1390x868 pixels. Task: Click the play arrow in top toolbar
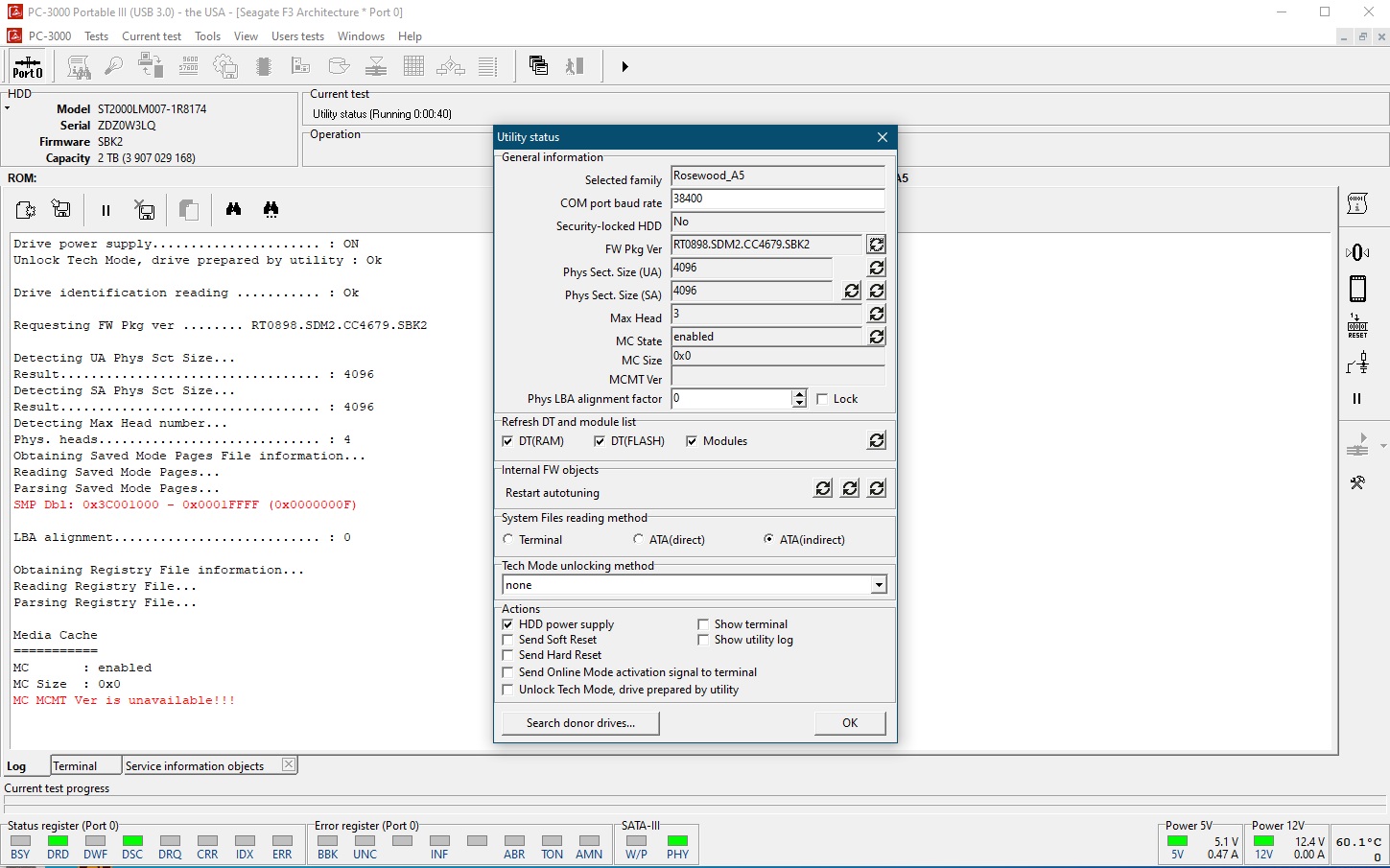click(624, 67)
